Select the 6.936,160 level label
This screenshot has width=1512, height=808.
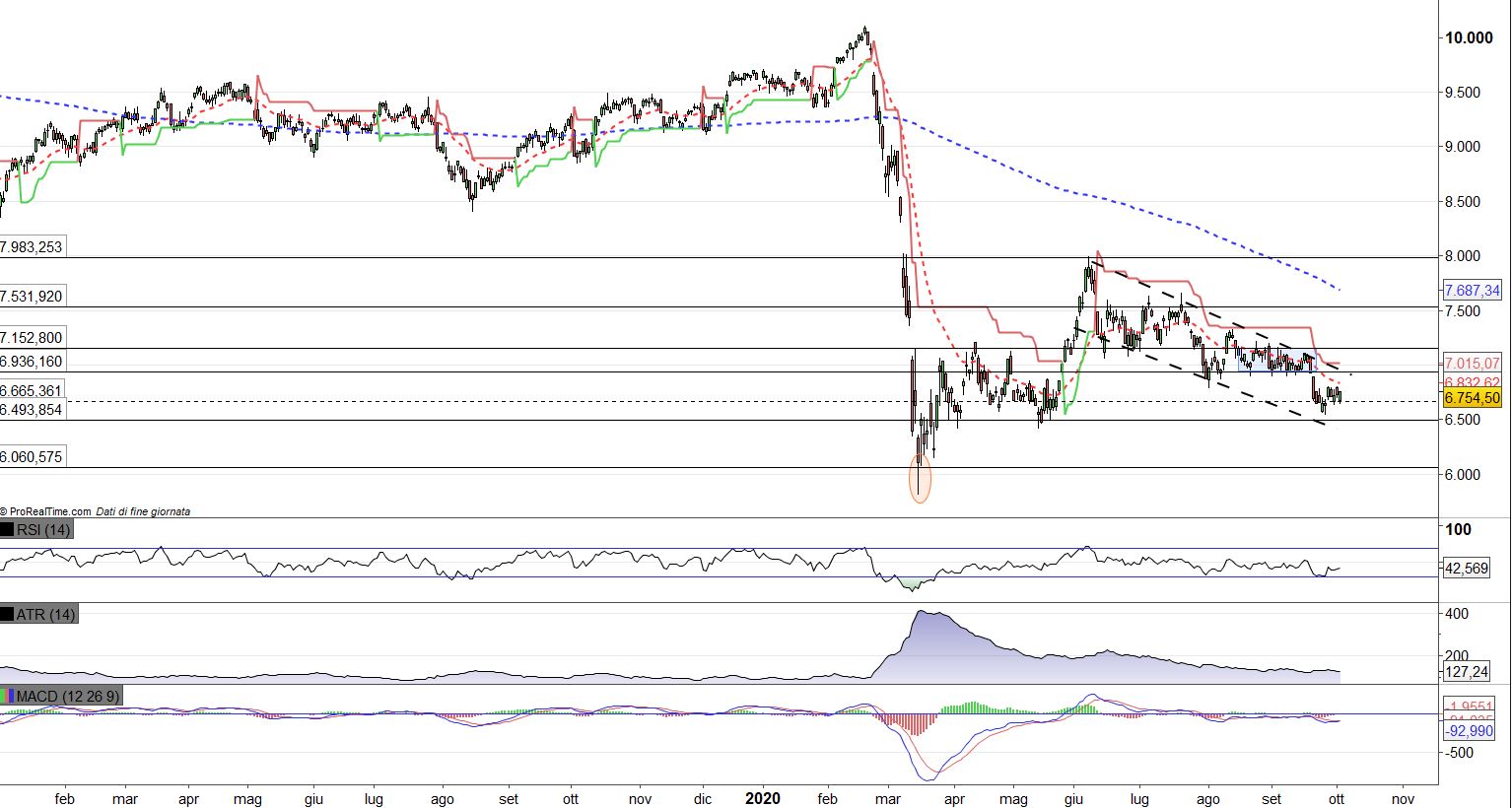pos(33,362)
